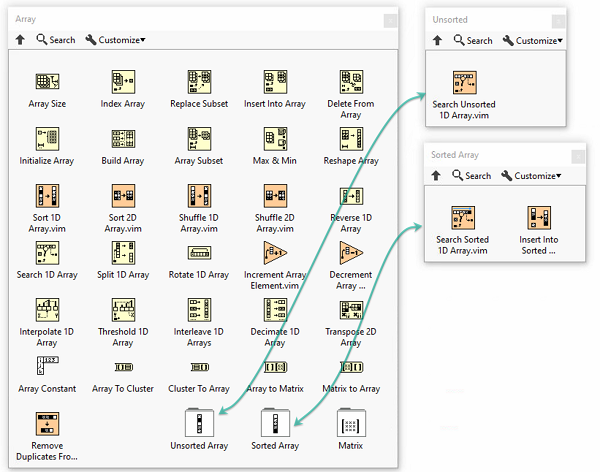Viewport: 600px width, 472px height.
Task: Select the Initialize Array function
Action: pyautogui.click(x=47, y=139)
